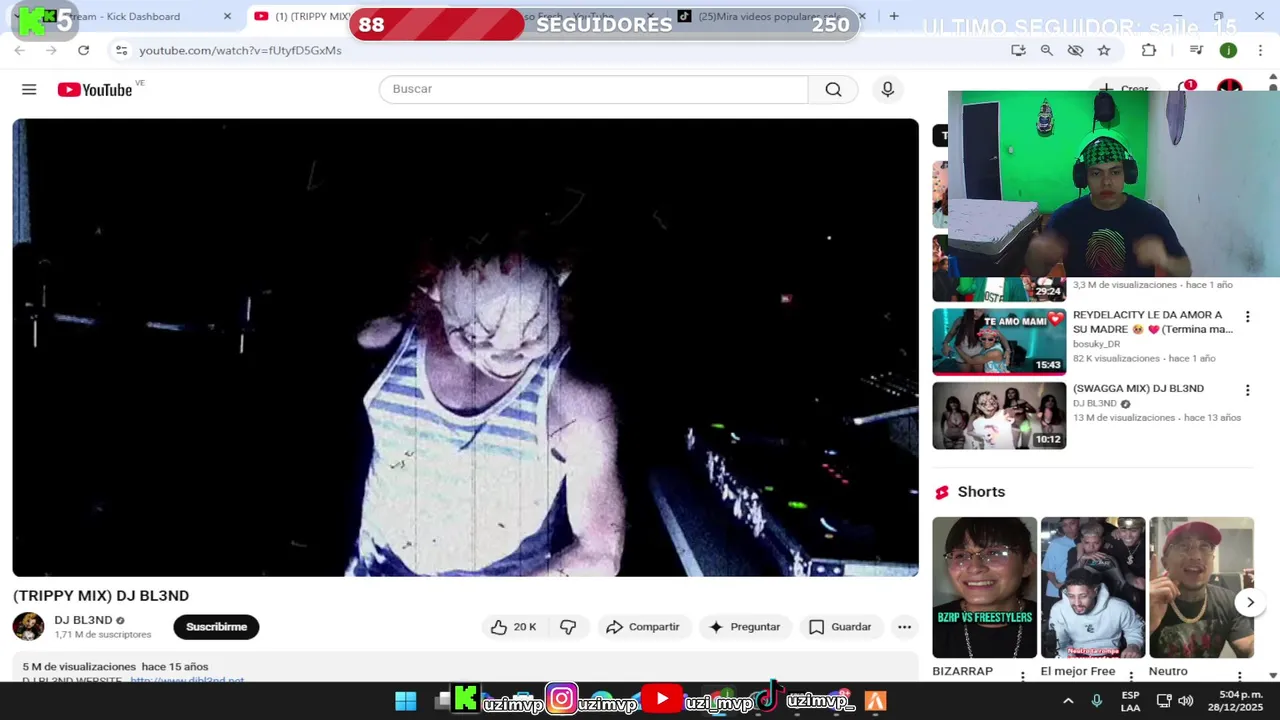
Task: Expand the description showing 5 M de visualizaciones
Action: [x=465, y=667]
